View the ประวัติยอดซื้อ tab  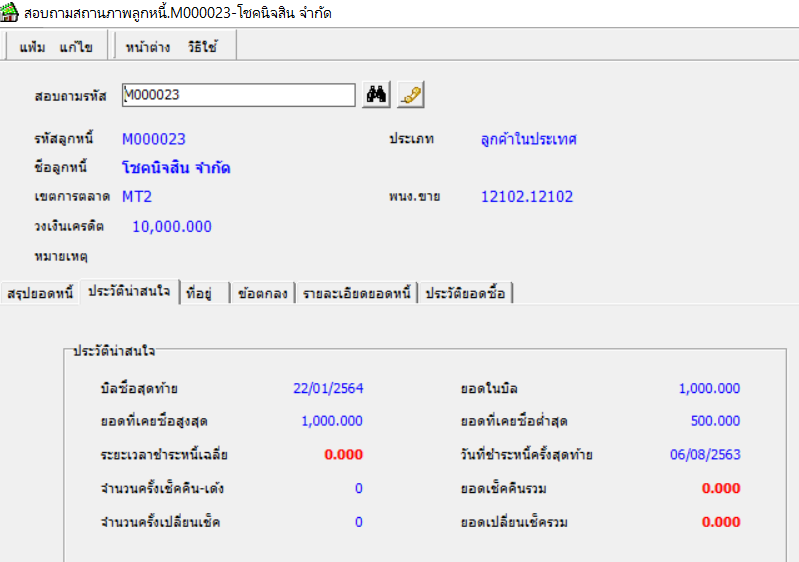467,293
